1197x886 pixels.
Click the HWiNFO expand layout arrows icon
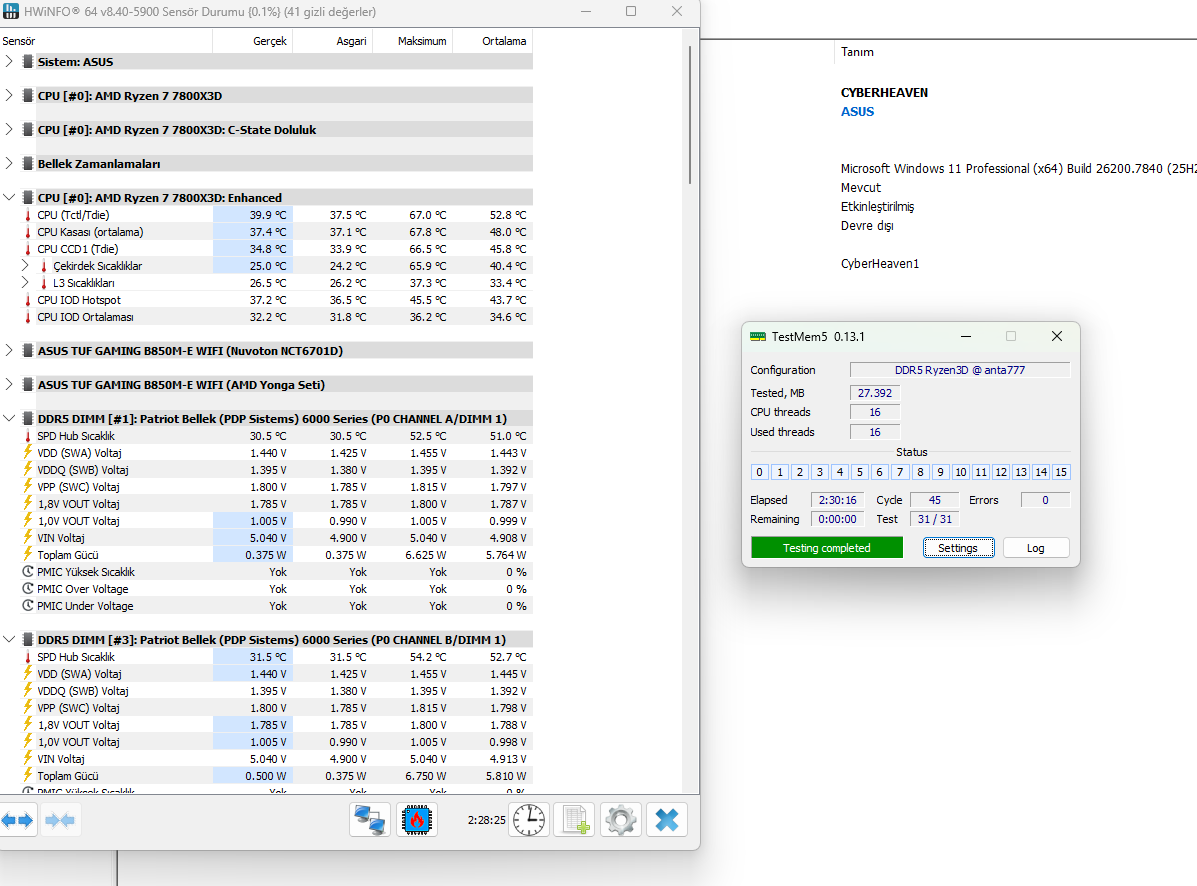click(17, 820)
